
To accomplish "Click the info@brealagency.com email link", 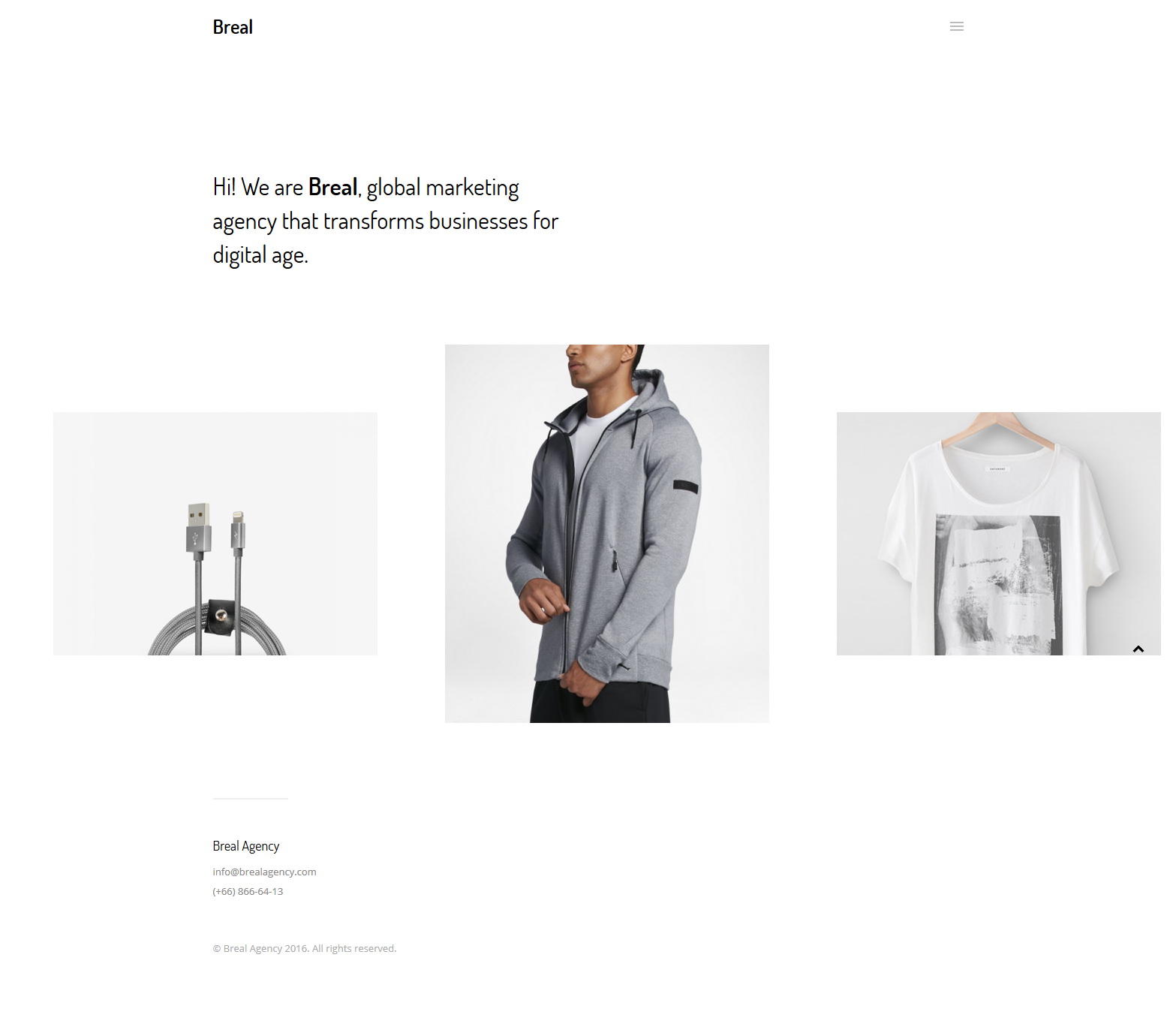I will (x=264, y=872).
